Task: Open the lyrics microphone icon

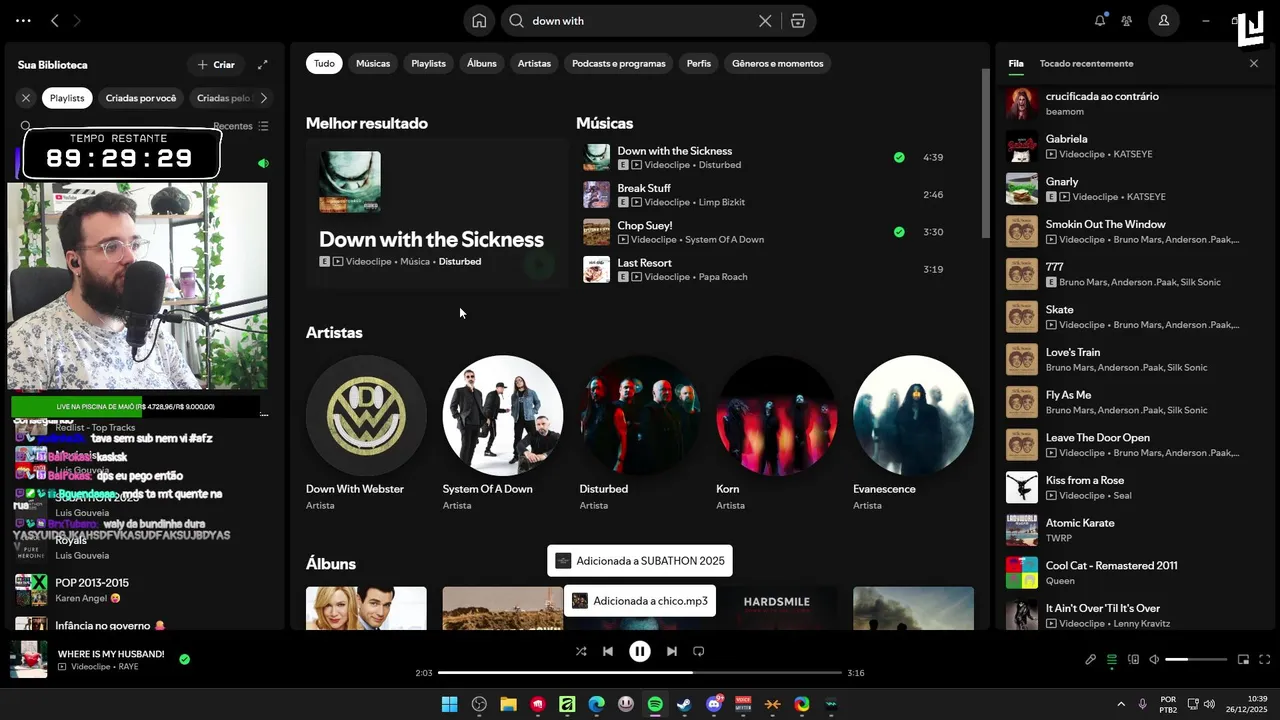Action: pyautogui.click(x=1091, y=660)
